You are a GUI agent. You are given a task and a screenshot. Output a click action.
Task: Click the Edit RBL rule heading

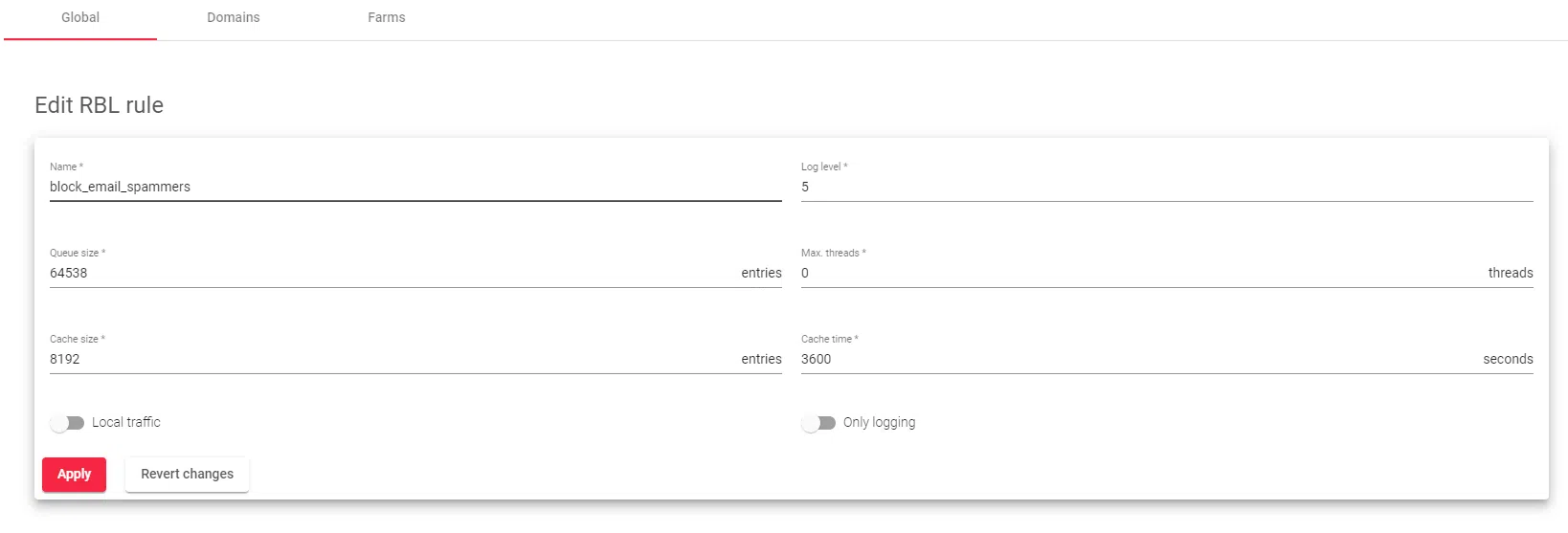click(x=100, y=105)
